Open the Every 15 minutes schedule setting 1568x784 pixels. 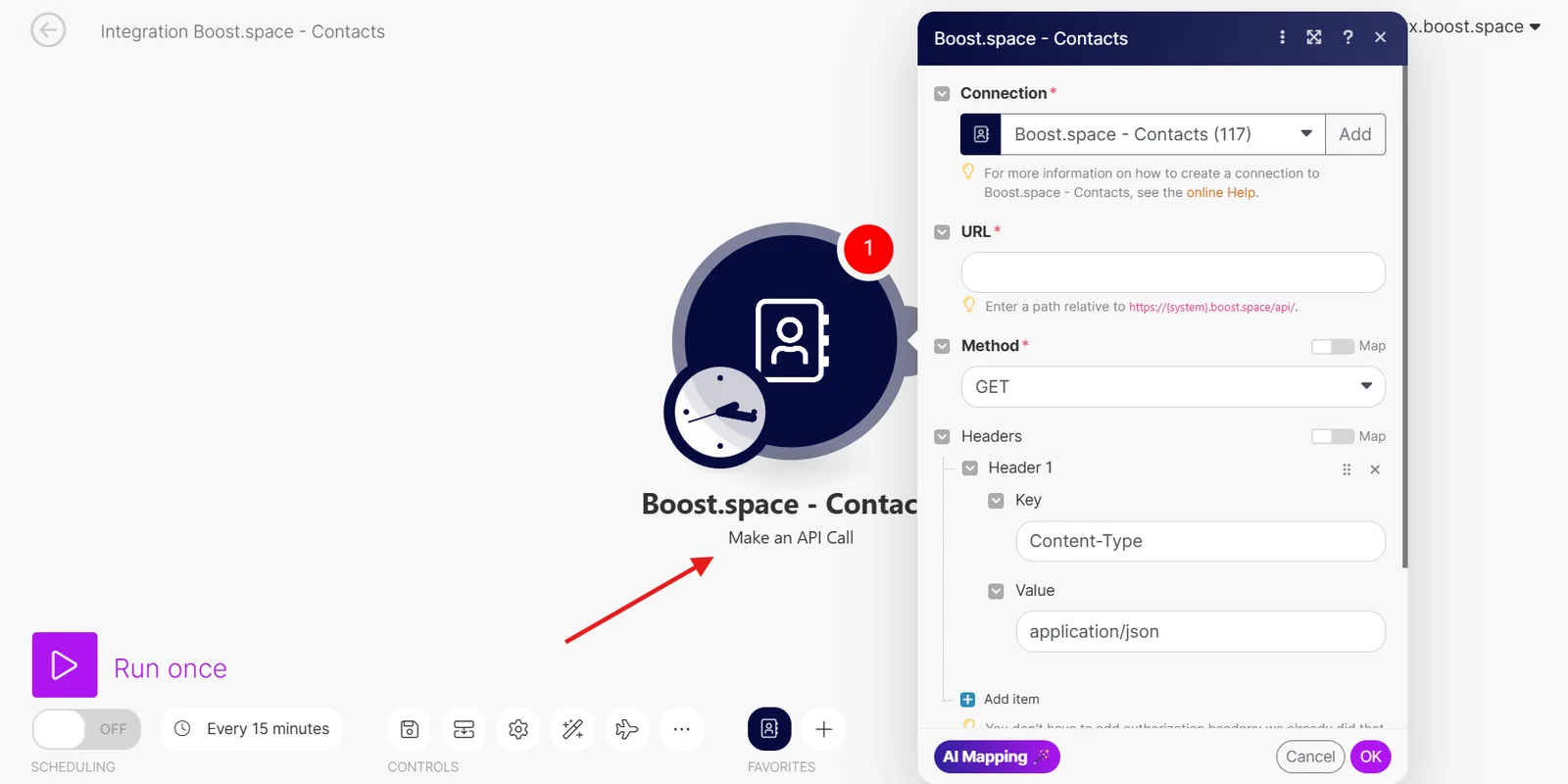[252, 729]
